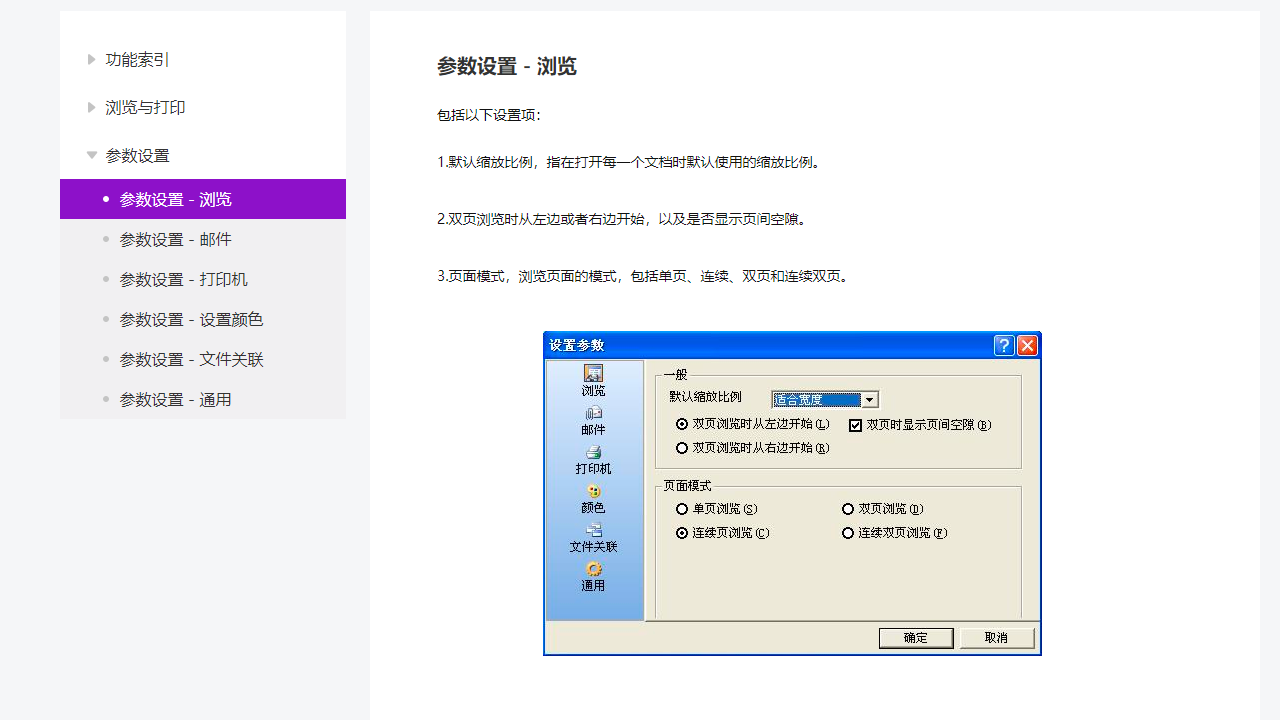Click the 确定 button
This screenshot has height=720, width=1280.
pyautogui.click(x=915, y=637)
